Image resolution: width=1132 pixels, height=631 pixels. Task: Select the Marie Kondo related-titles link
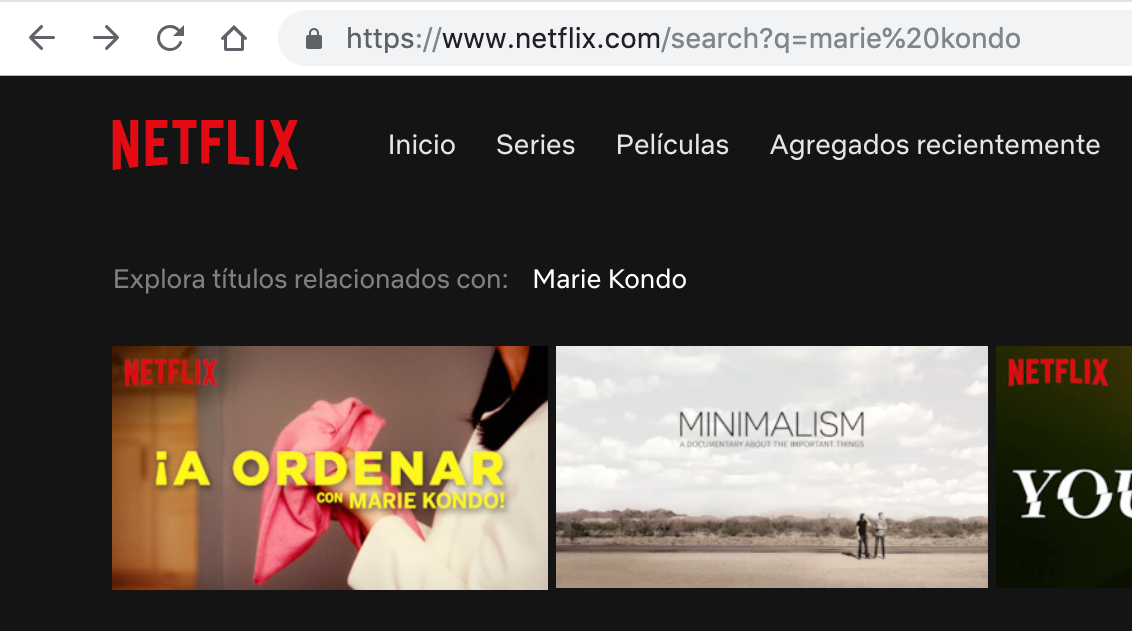[609, 279]
